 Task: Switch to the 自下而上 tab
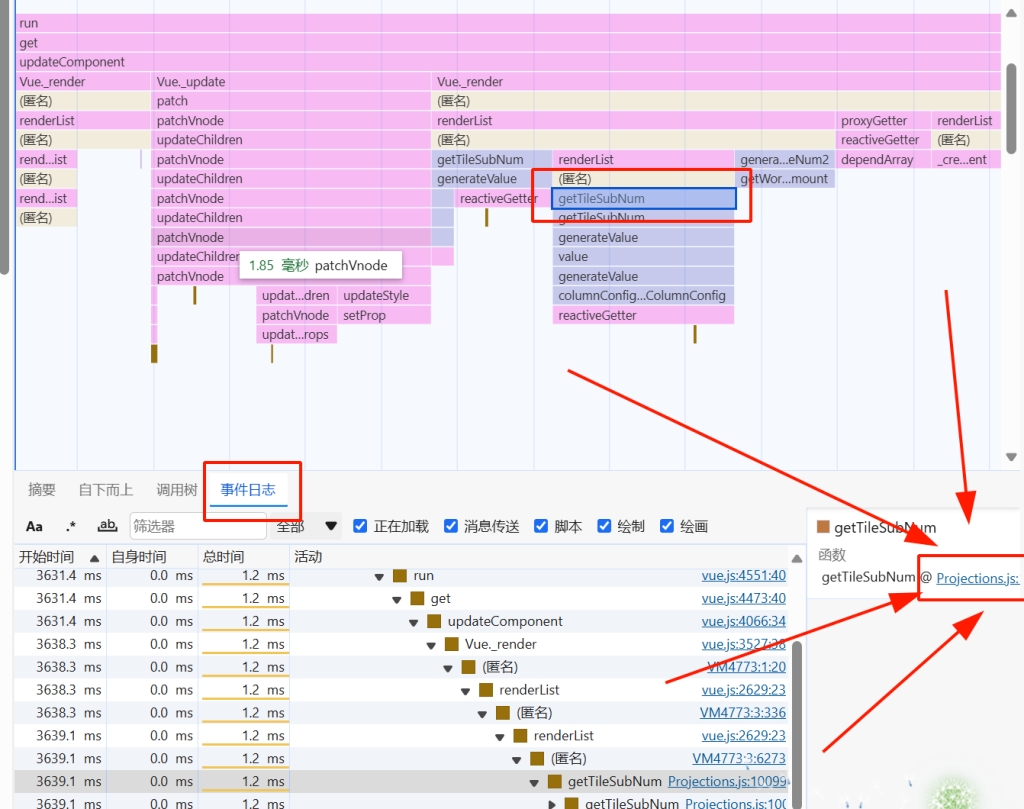click(106, 490)
